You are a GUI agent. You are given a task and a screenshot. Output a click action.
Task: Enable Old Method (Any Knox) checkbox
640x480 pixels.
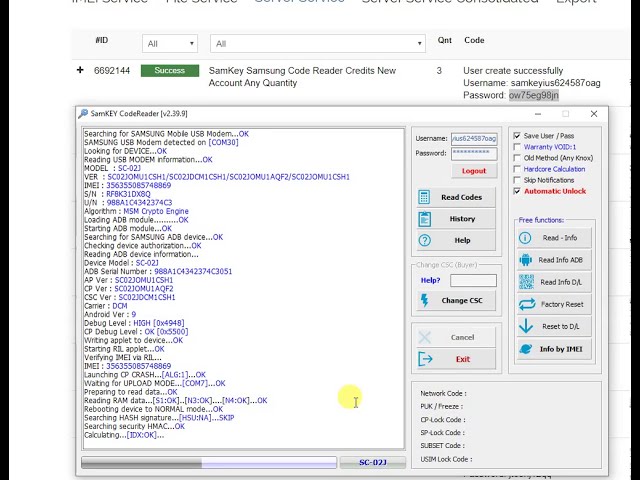(x=517, y=158)
